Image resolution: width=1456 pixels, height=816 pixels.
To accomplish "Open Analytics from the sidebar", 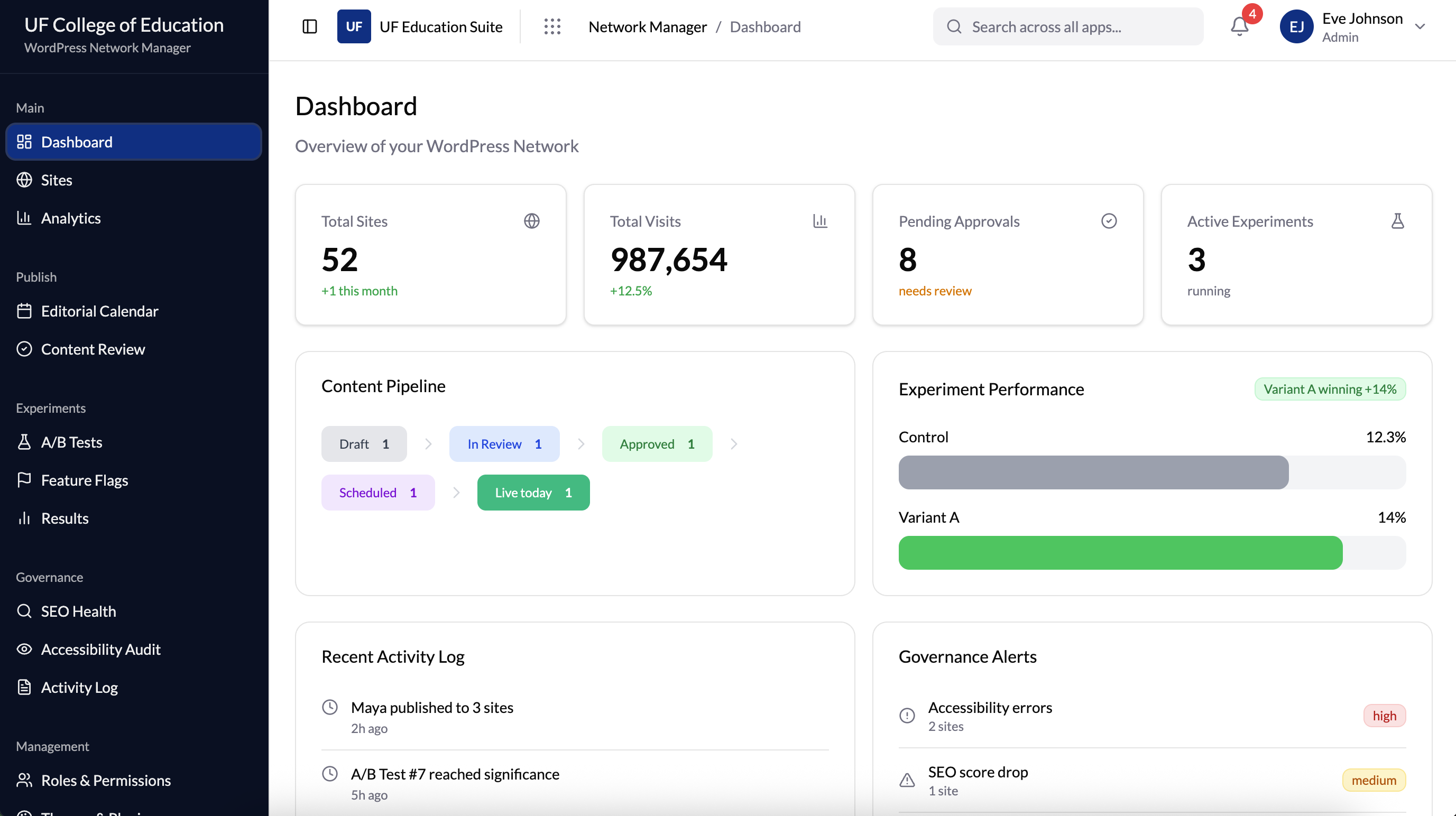I will pyautogui.click(x=133, y=218).
